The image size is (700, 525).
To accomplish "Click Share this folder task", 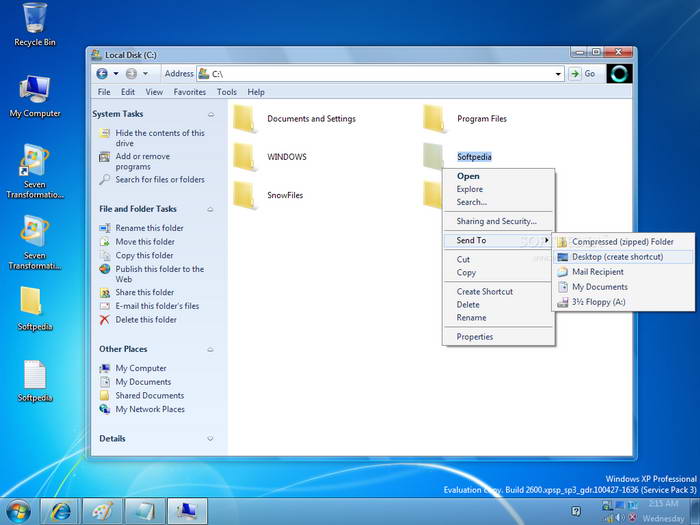I will point(137,292).
